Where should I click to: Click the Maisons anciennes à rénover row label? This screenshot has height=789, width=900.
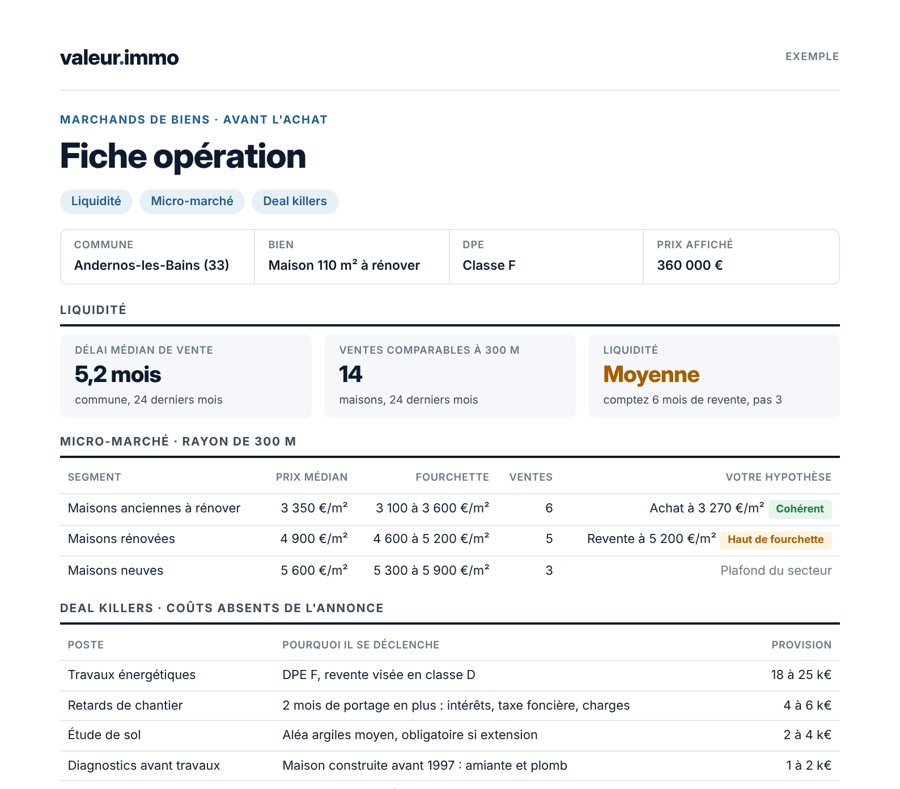154,508
